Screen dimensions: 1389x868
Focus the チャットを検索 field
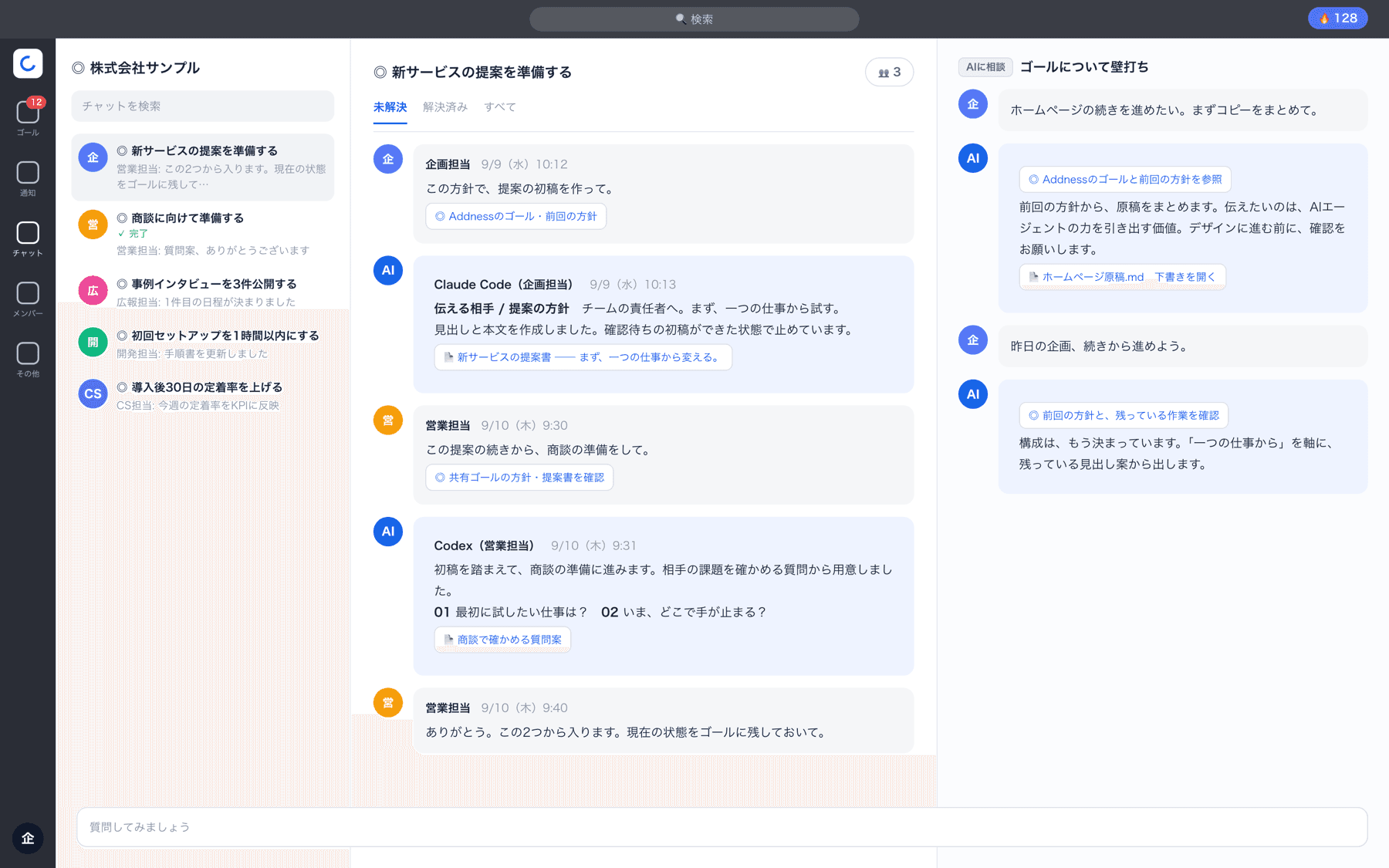pyautogui.click(x=203, y=106)
